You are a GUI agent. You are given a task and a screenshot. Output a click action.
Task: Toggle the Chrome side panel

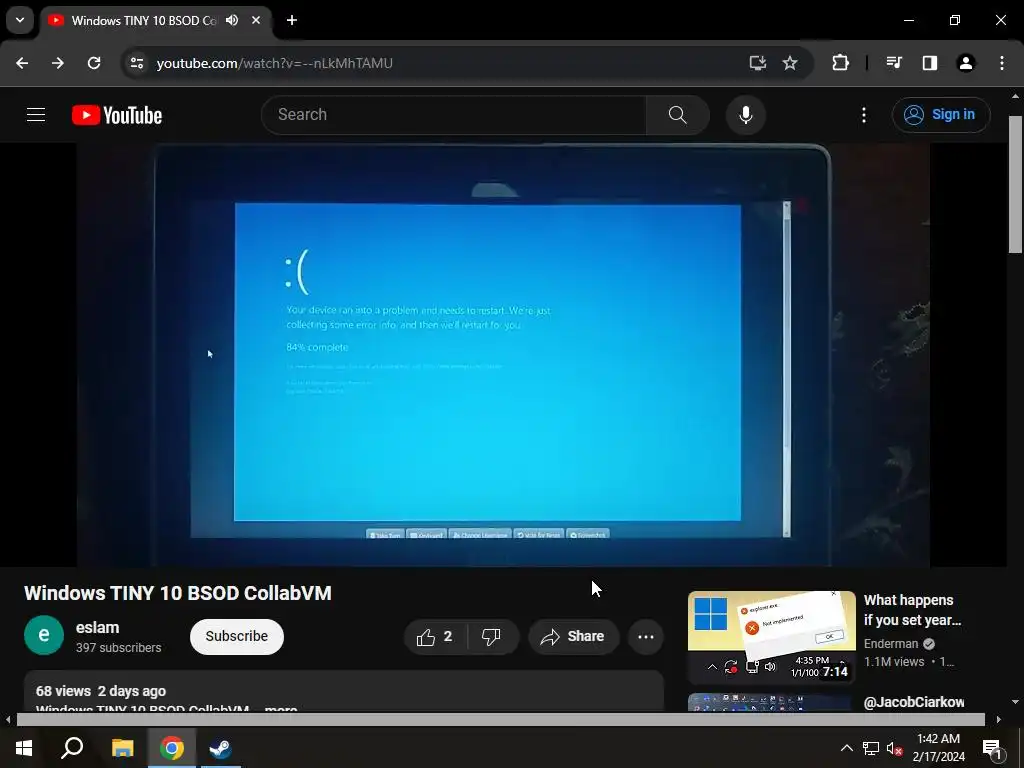(x=930, y=63)
